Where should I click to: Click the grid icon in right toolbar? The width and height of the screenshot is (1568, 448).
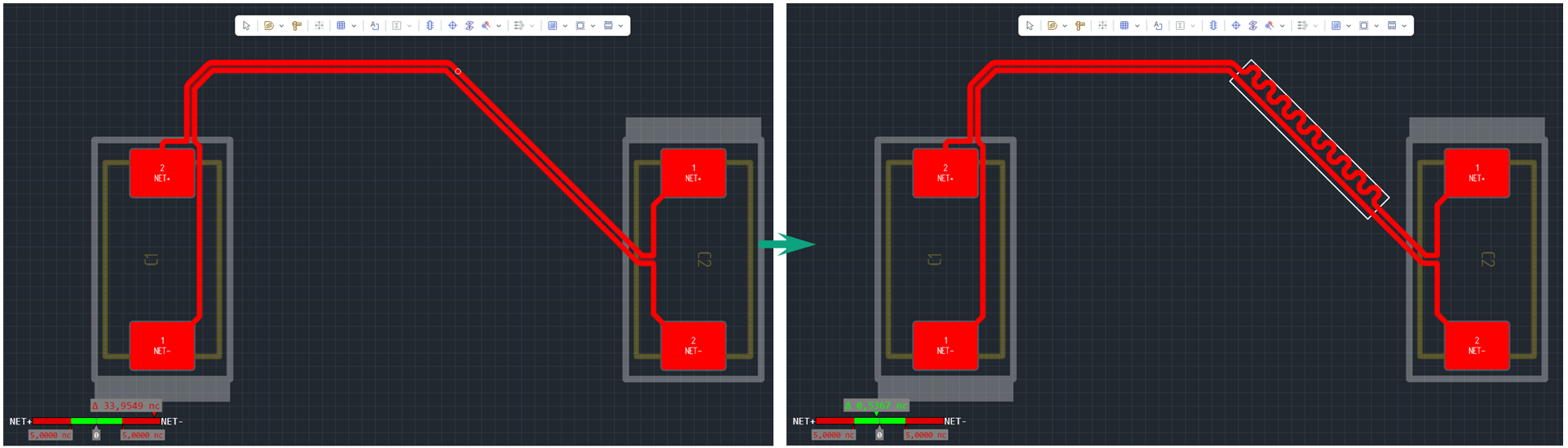[x=1124, y=26]
